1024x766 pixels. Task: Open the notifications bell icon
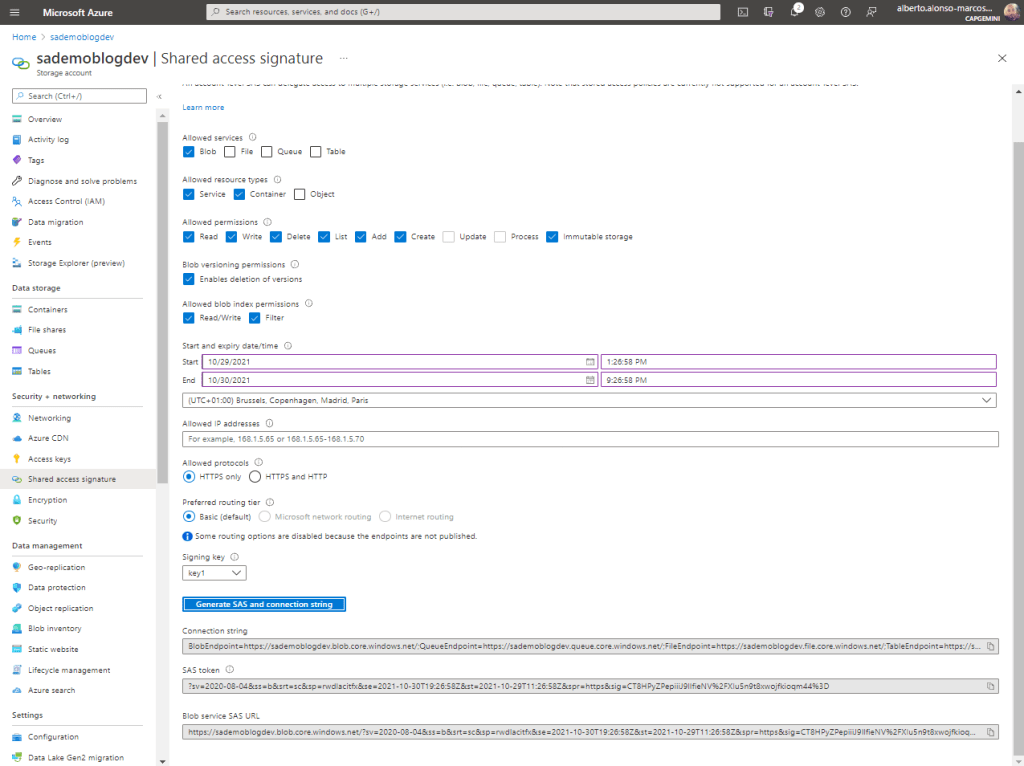tap(795, 12)
